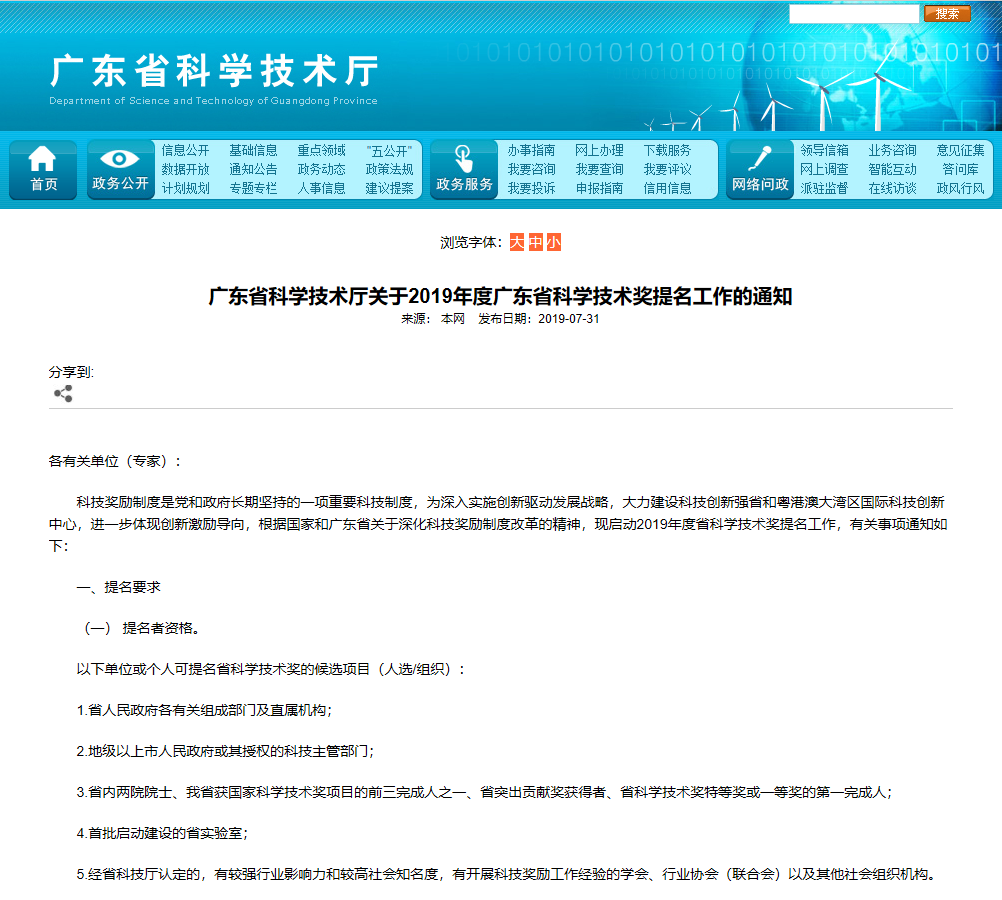The width and height of the screenshot is (1002, 900).
Task: Open the 智能互动 link
Action: pos(892,169)
